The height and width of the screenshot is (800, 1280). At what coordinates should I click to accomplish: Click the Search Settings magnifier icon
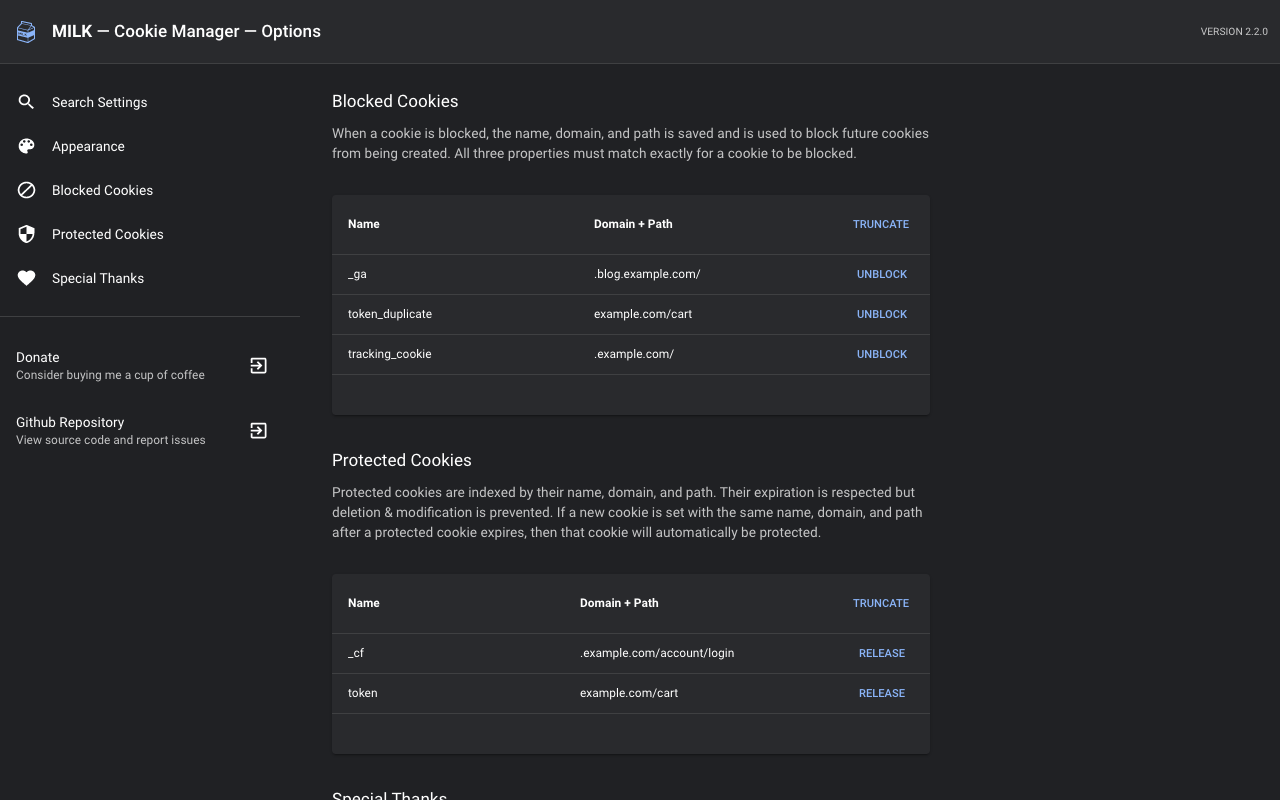point(27,102)
